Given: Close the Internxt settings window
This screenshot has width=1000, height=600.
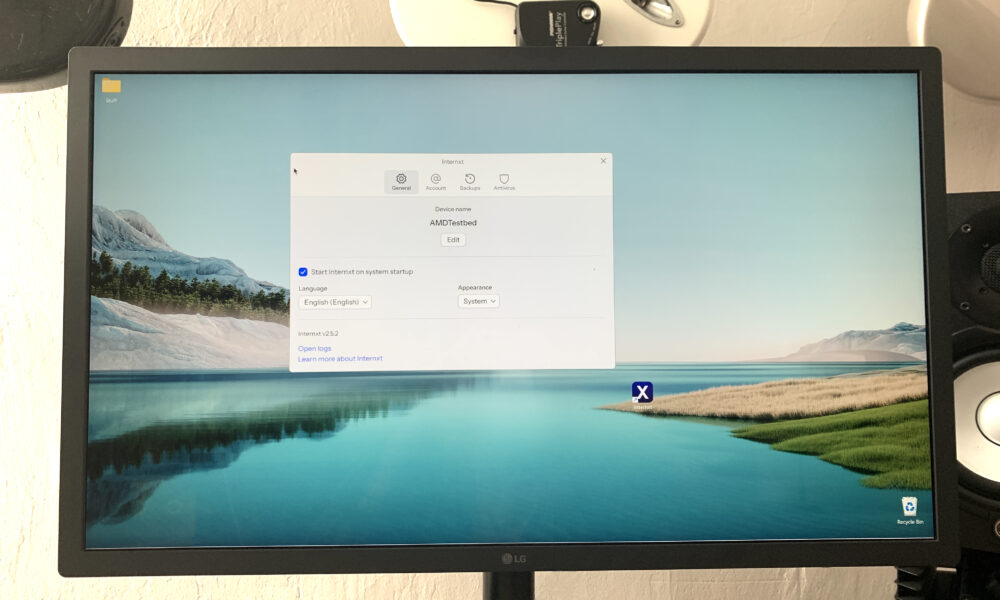Looking at the screenshot, I should click(x=603, y=160).
